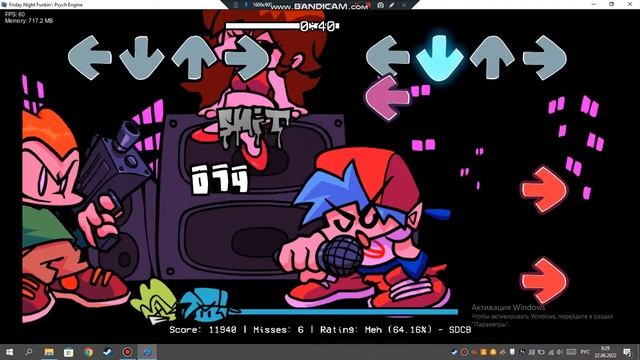The width and height of the screenshot is (640, 360).
Task: Open the Windows Start menu
Action: (x=9, y=352)
